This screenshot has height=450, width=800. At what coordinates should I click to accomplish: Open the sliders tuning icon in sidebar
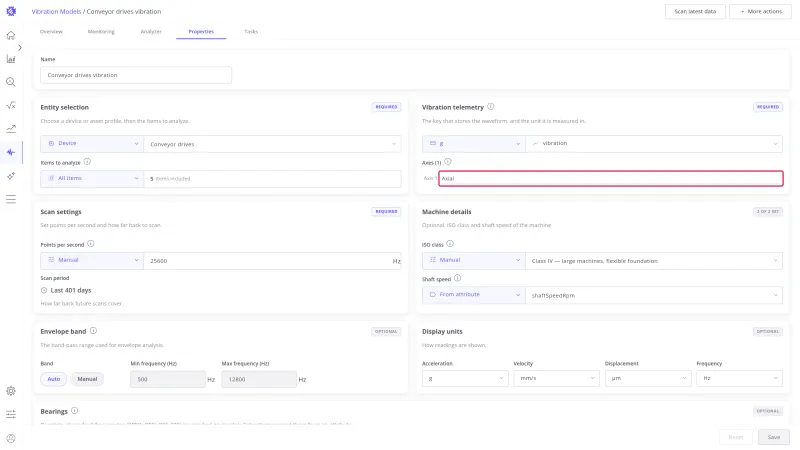tap(11, 414)
